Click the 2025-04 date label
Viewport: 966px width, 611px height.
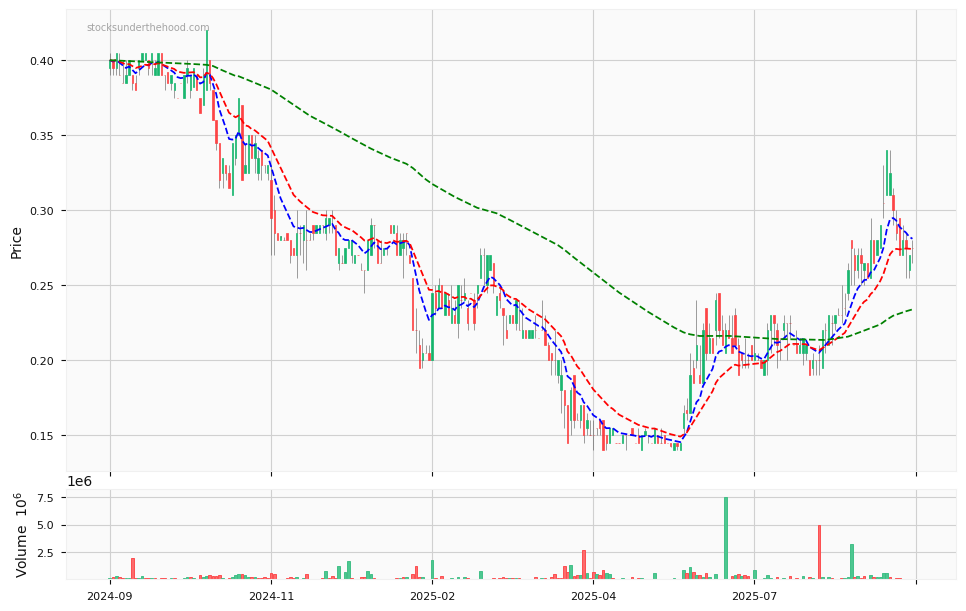[593, 596]
